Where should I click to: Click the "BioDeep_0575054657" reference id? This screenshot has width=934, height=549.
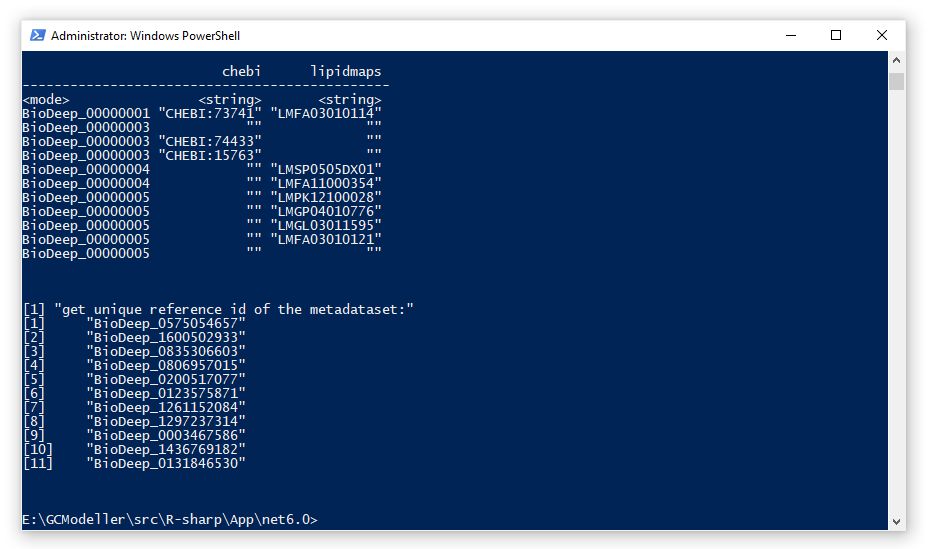click(x=166, y=323)
